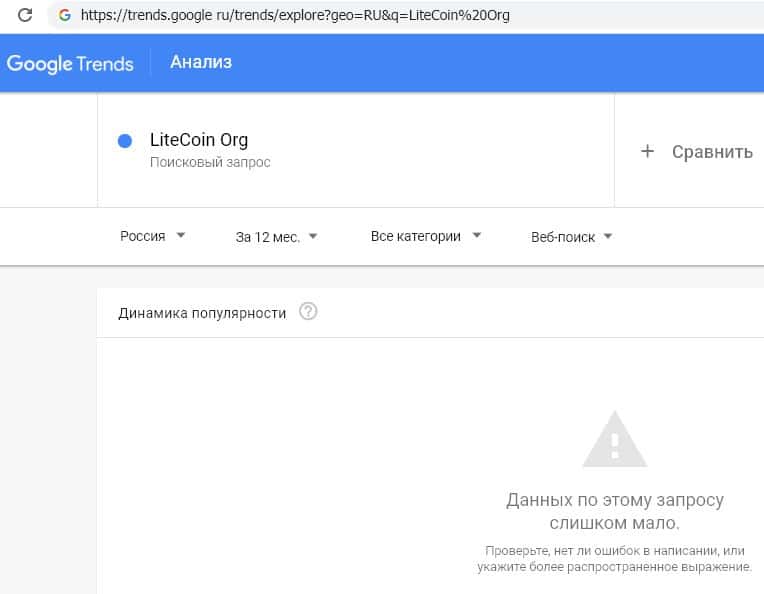This screenshot has width=764, height=594.
Task: Click the Google Trends logo
Action: (70, 63)
